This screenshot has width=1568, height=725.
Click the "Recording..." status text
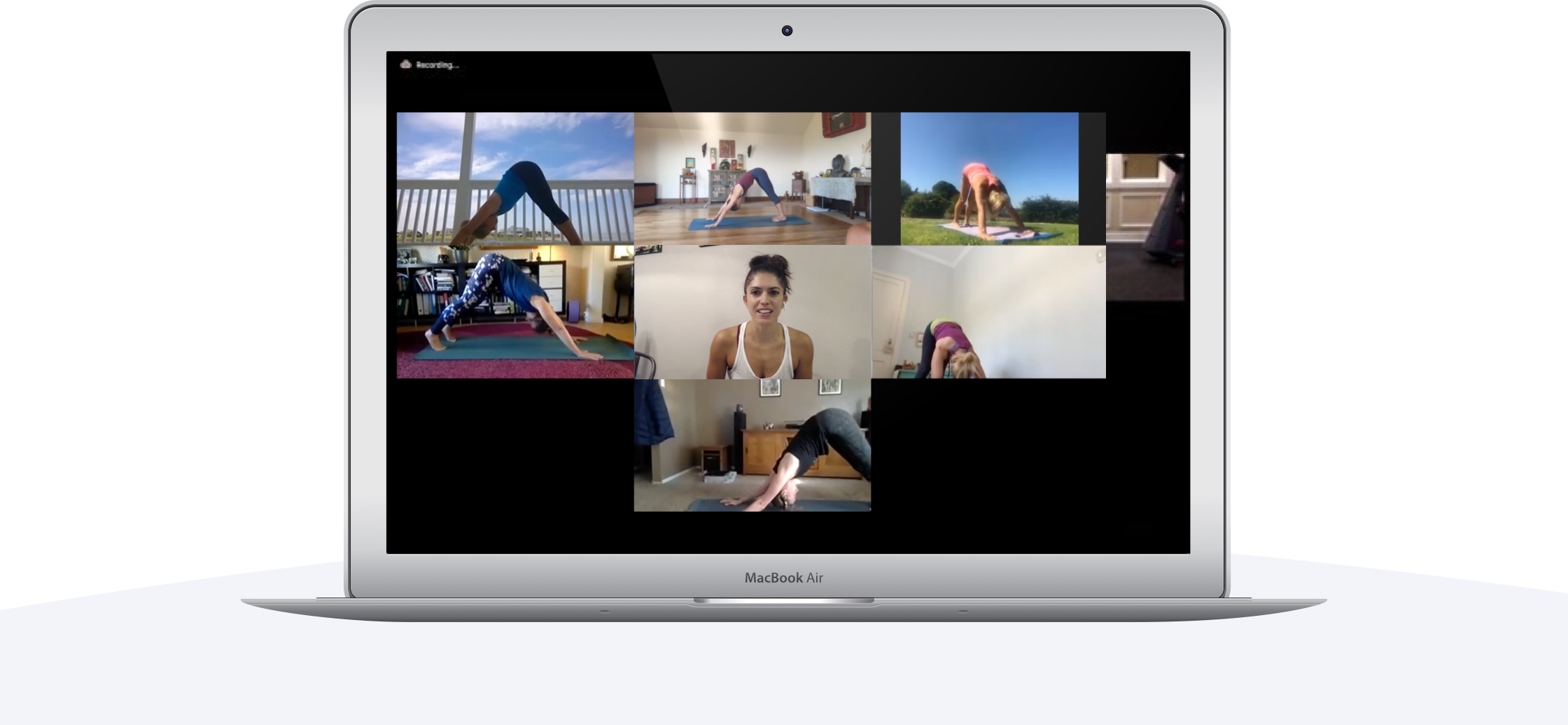click(437, 65)
